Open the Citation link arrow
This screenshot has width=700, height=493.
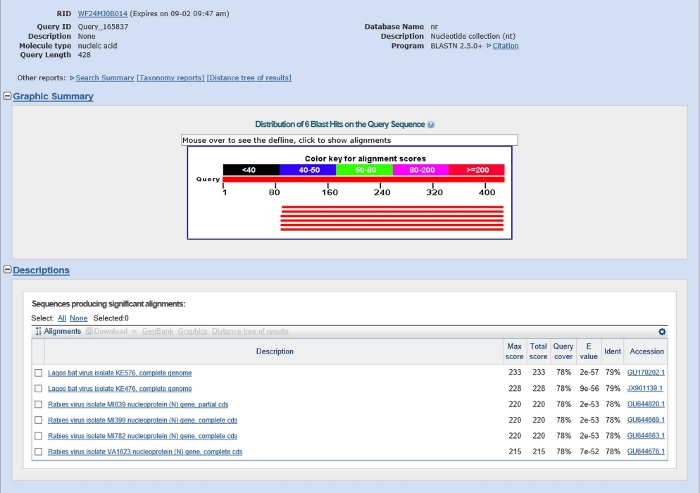coord(489,46)
